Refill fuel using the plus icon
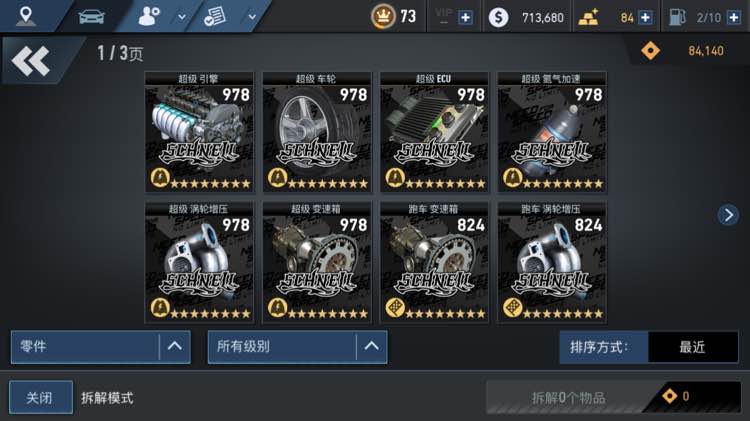Viewport: 750px width, 421px height. (x=733, y=18)
